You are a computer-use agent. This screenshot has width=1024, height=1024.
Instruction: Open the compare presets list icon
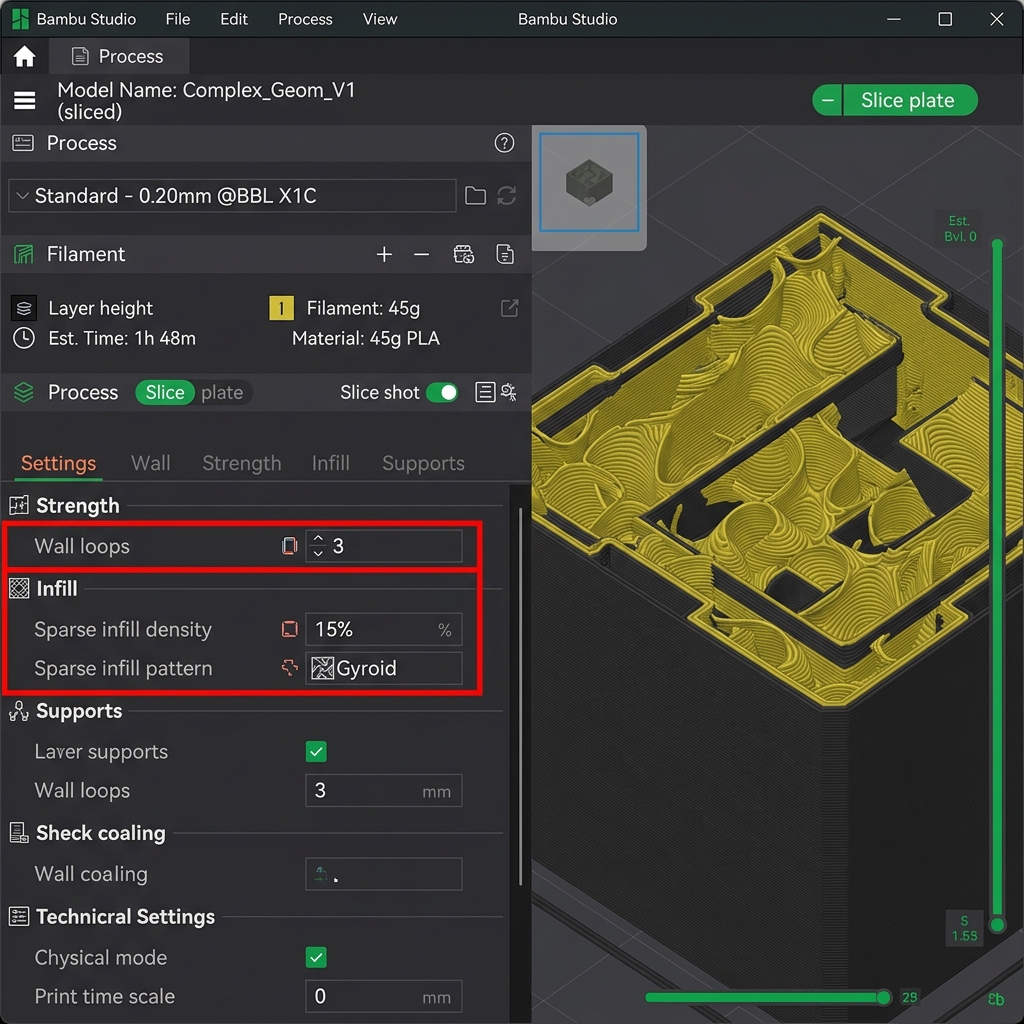(x=485, y=392)
